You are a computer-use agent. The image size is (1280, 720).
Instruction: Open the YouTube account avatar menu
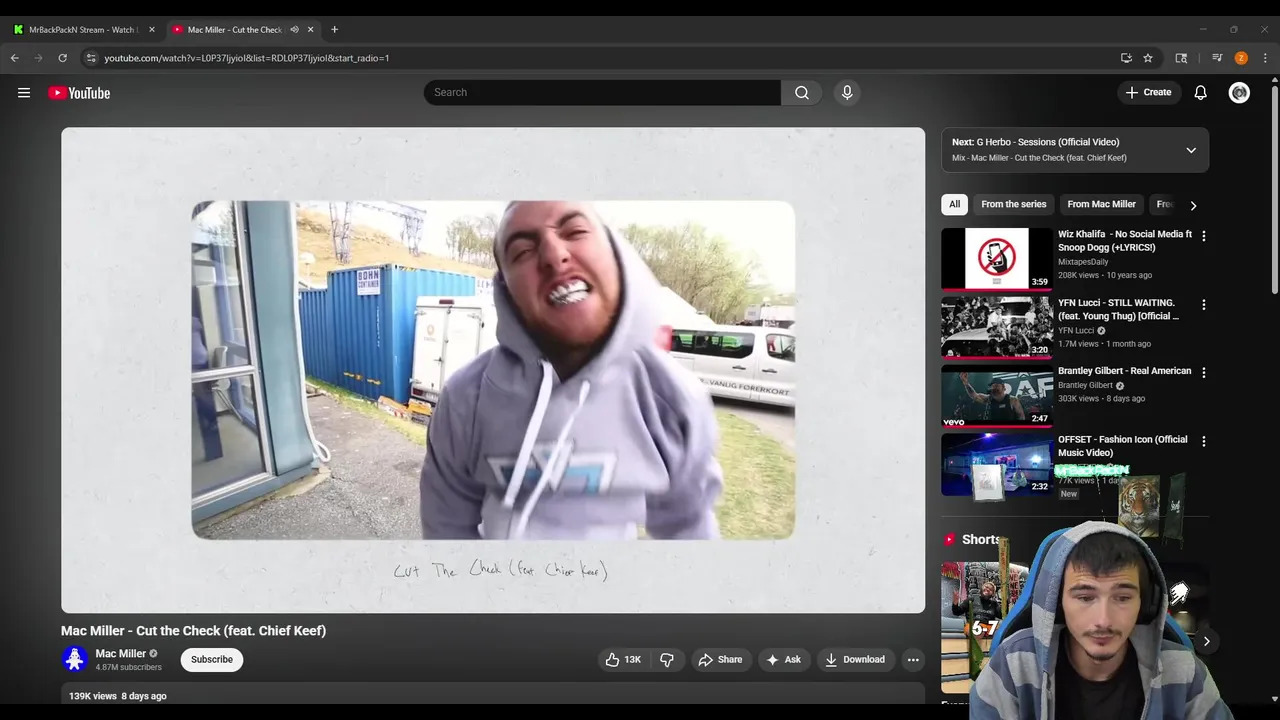pyautogui.click(x=1239, y=92)
